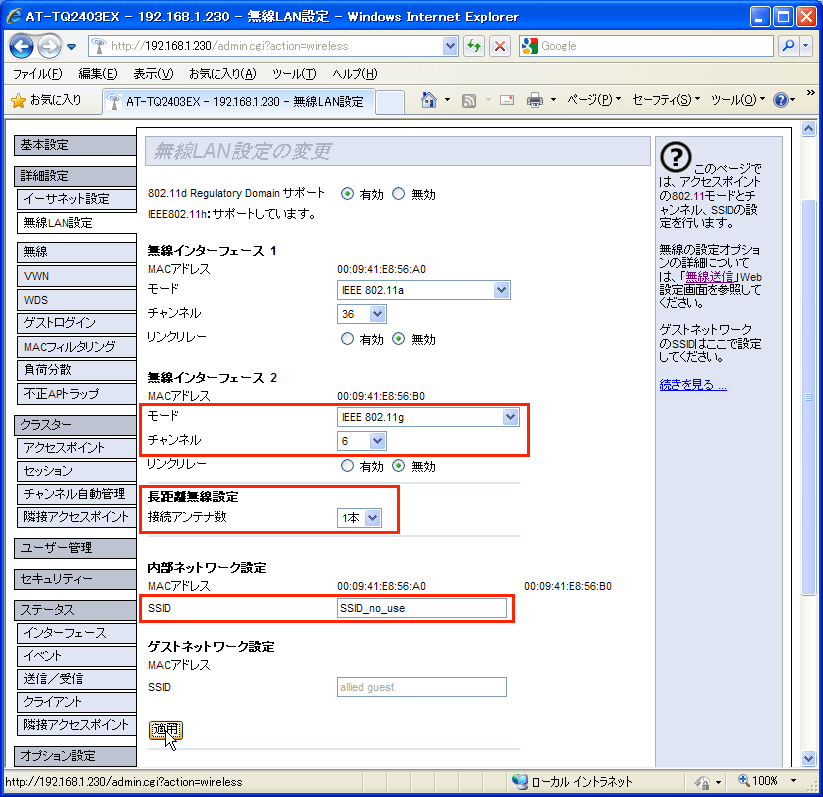This screenshot has height=797, width=823.
Task: Click the ローカル イントラネット zone icon
Action: click(520, 781)
